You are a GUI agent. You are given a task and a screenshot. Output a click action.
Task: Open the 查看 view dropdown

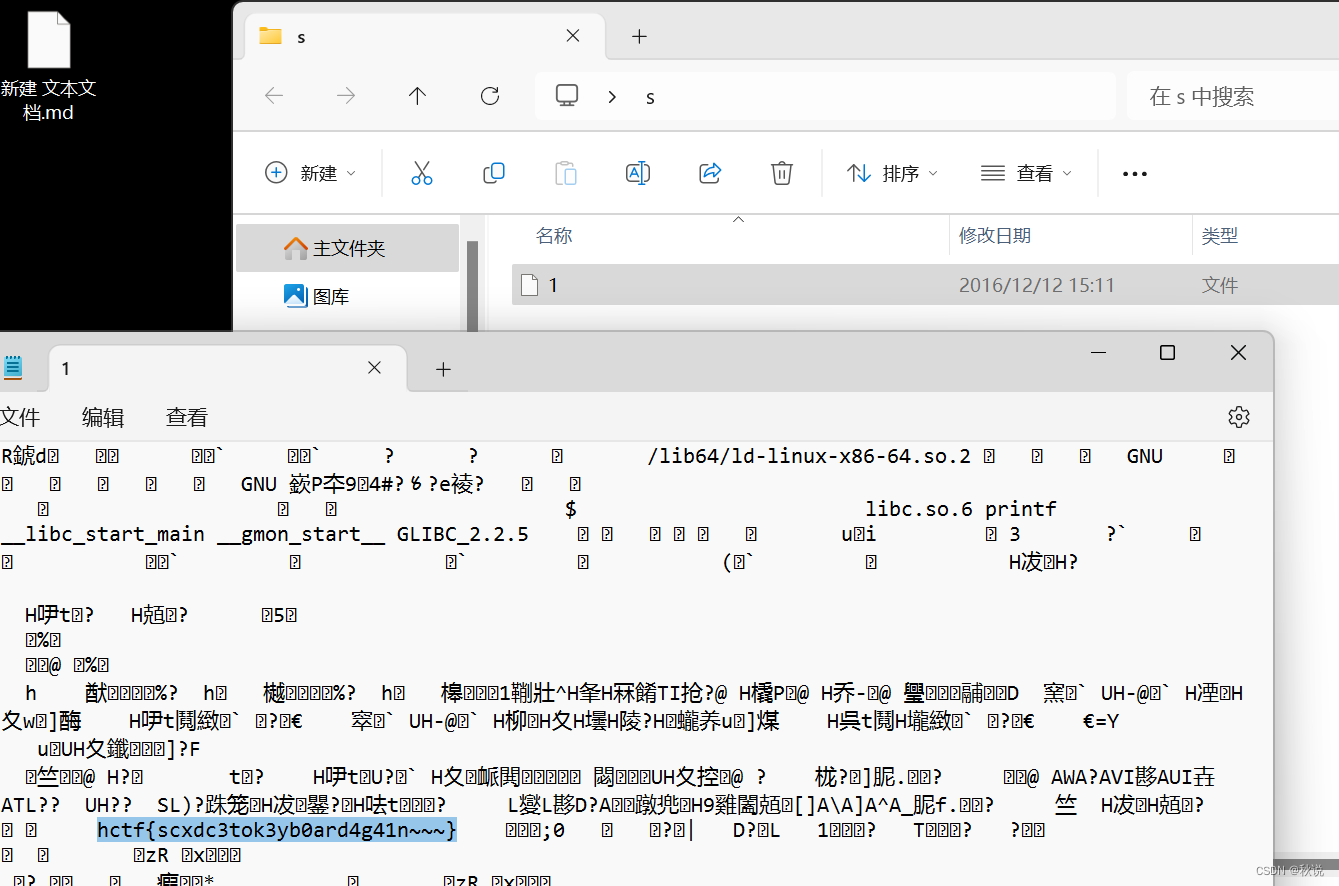pos(1026,173)
